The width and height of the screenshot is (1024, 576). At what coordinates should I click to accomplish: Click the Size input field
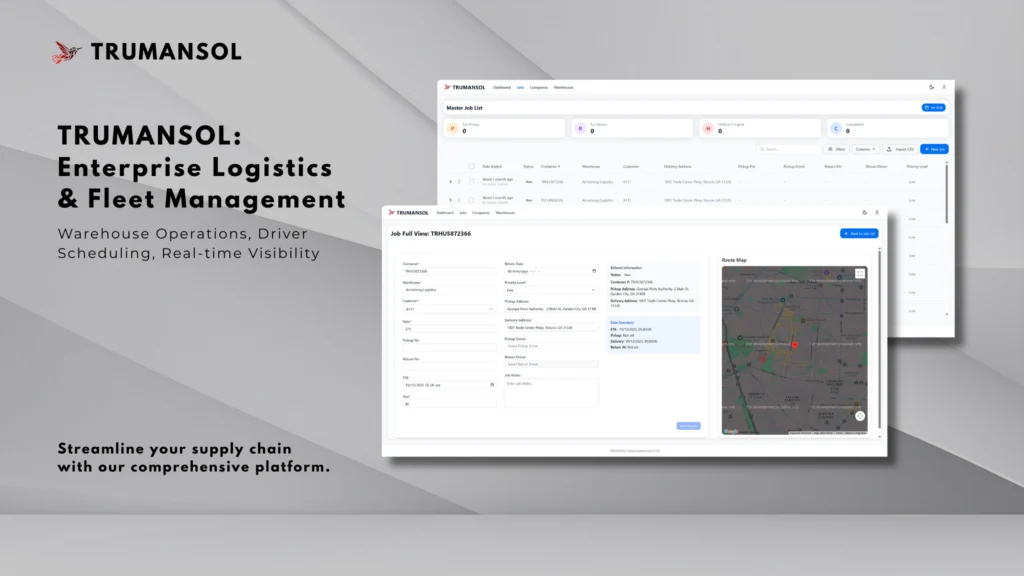[449, 404]
